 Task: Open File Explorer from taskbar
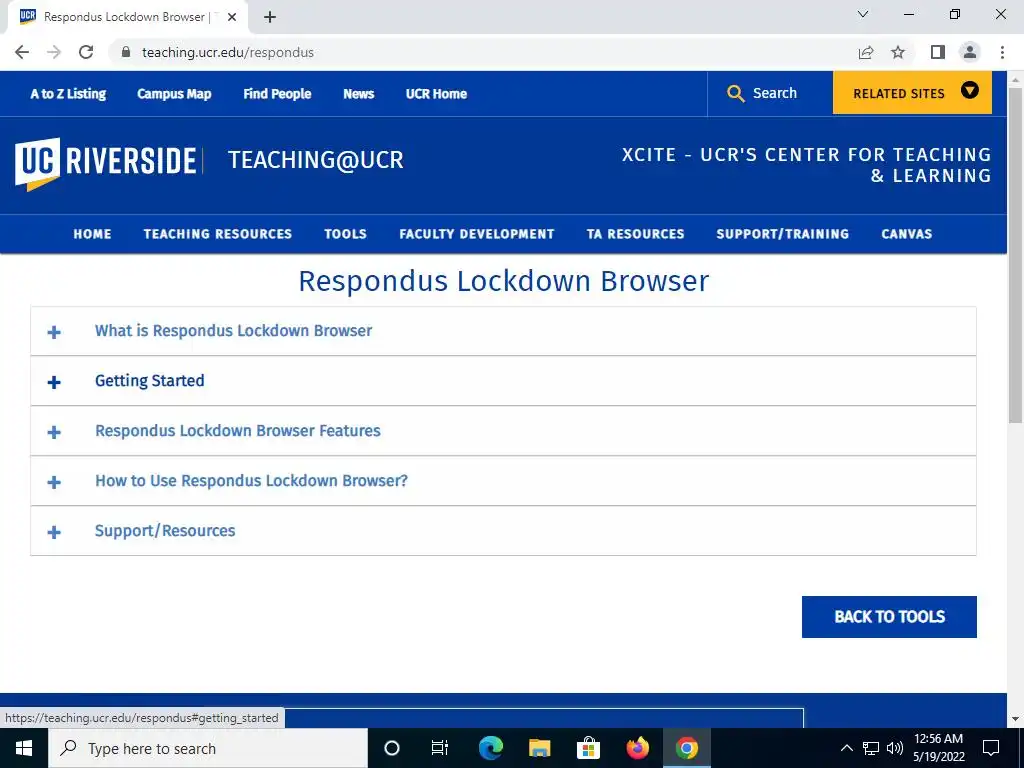[539, 748]
